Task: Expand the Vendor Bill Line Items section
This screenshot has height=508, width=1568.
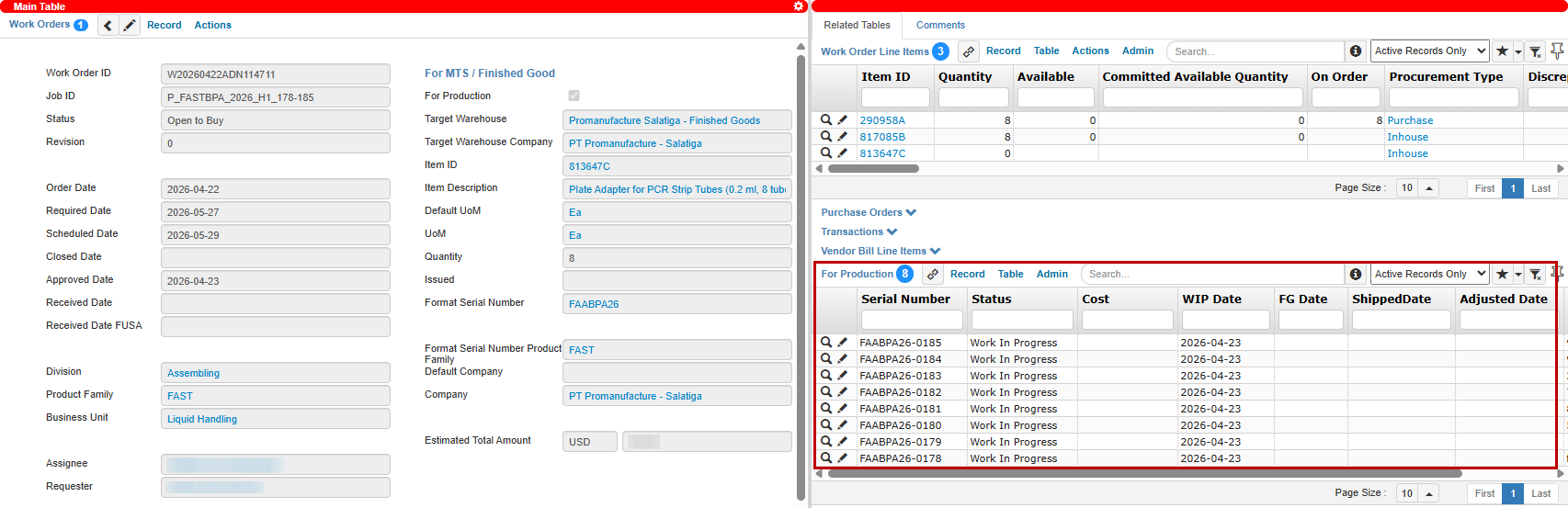Action: point(881,251)
